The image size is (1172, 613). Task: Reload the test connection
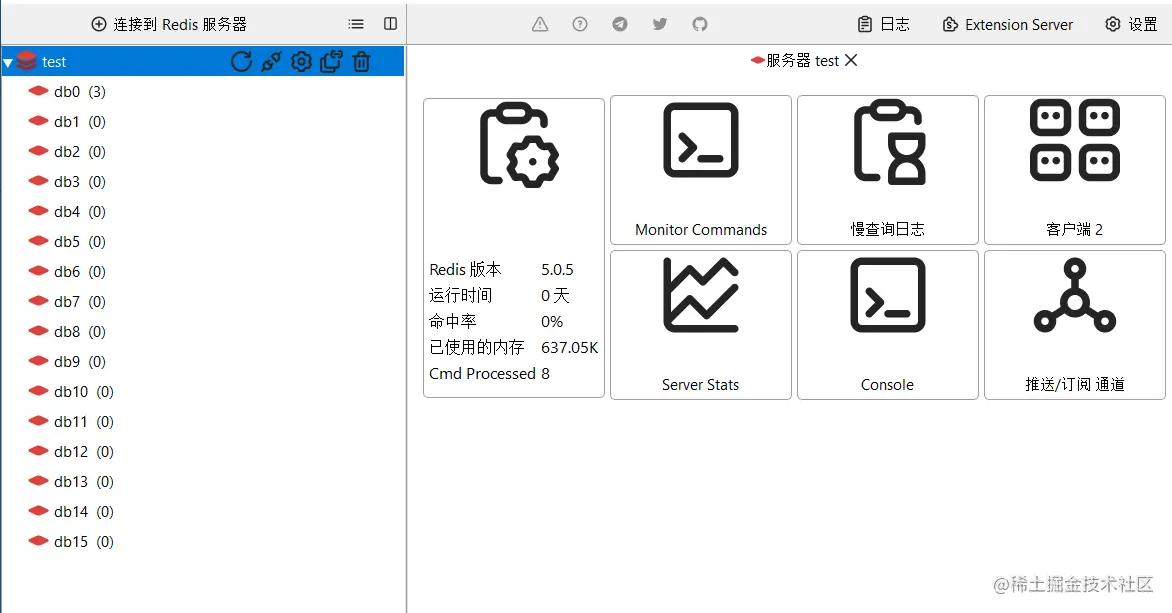[x=241, y=61]
